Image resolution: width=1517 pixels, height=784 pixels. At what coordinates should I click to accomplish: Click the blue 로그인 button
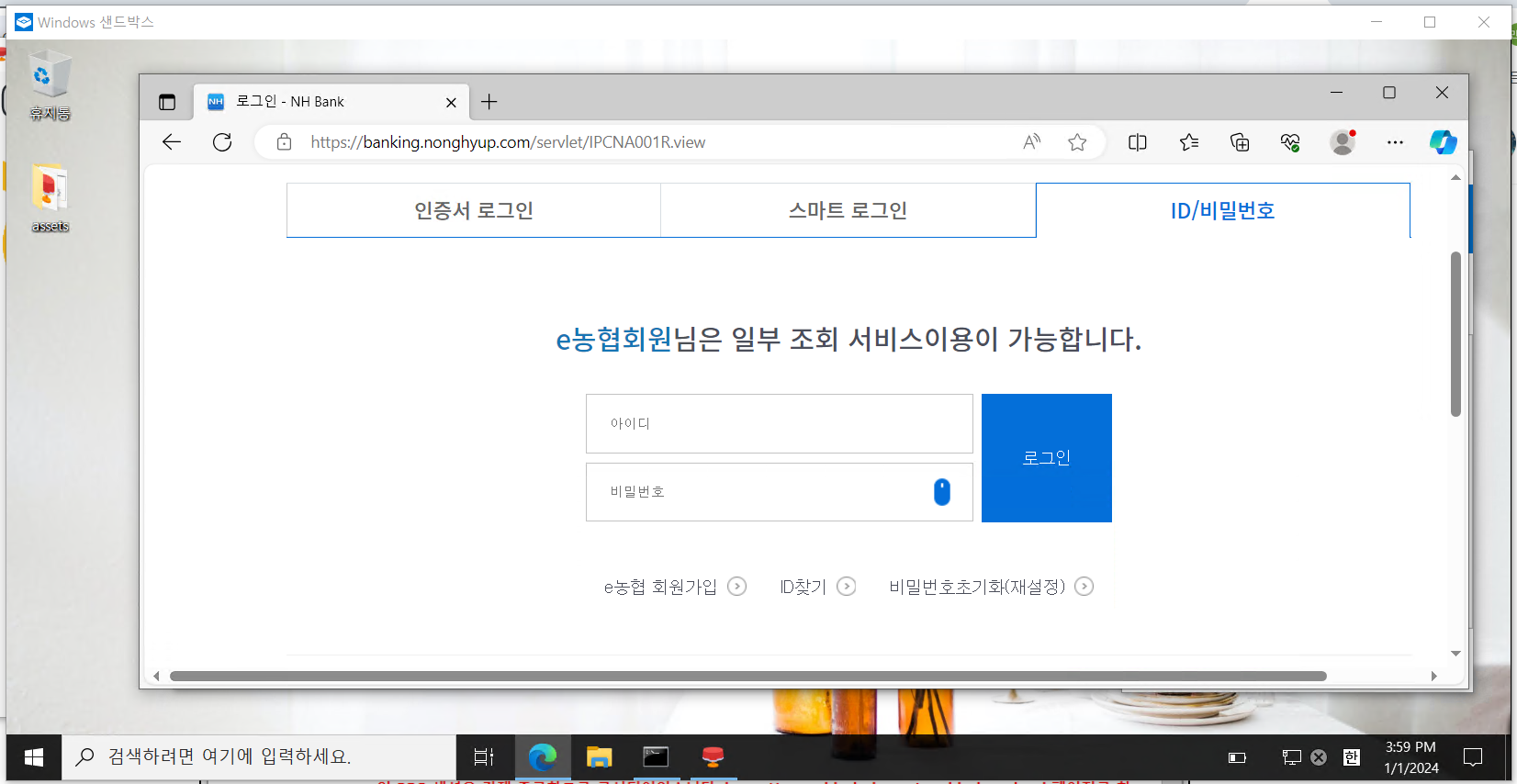tap(1046, 458)
